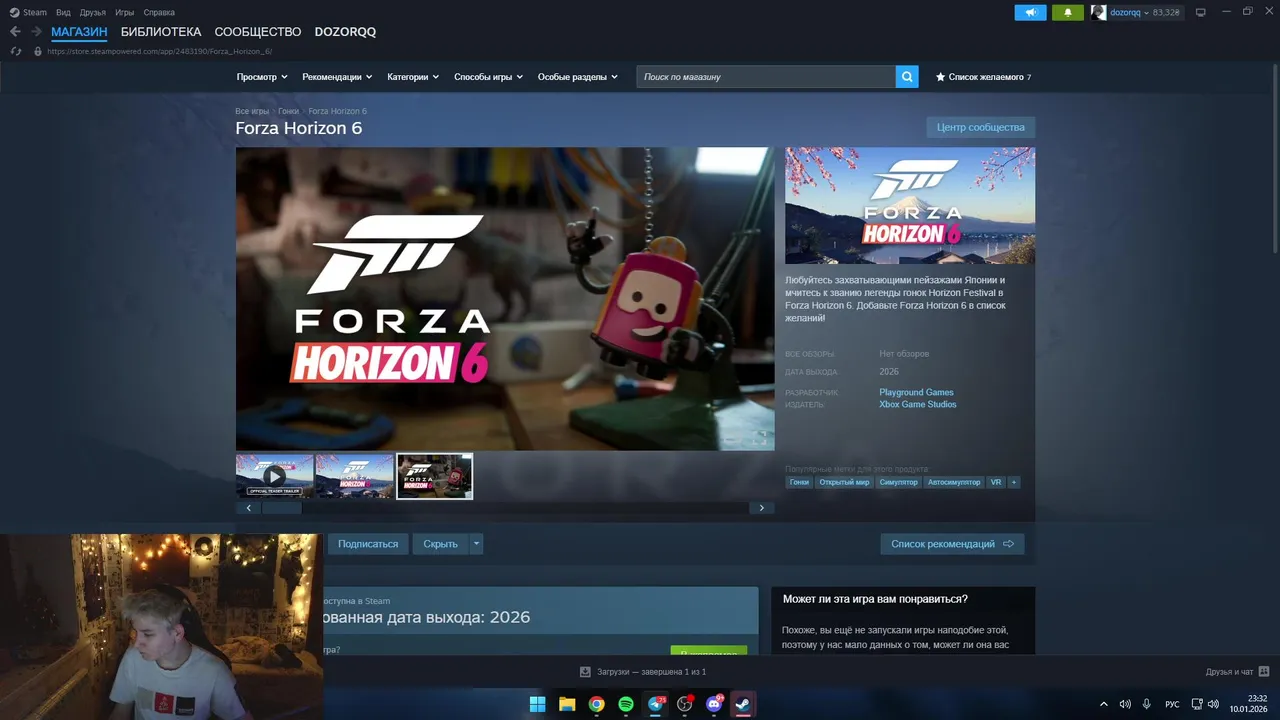Open the Друзья menu
The image size is (1280, 720).
93,12
